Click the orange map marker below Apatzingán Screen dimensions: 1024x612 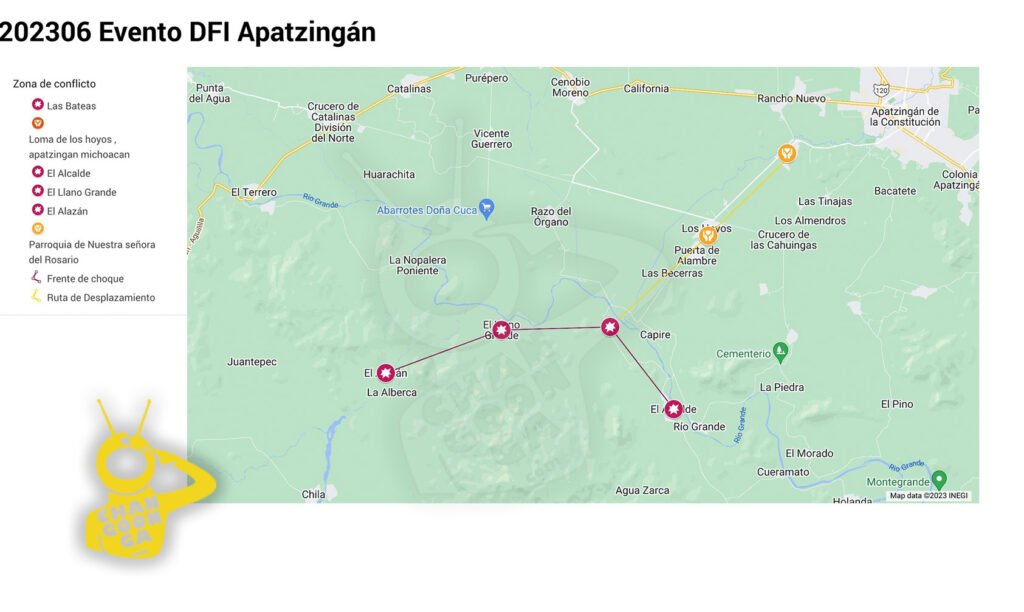pyautogui.click(x=787, y=153)
